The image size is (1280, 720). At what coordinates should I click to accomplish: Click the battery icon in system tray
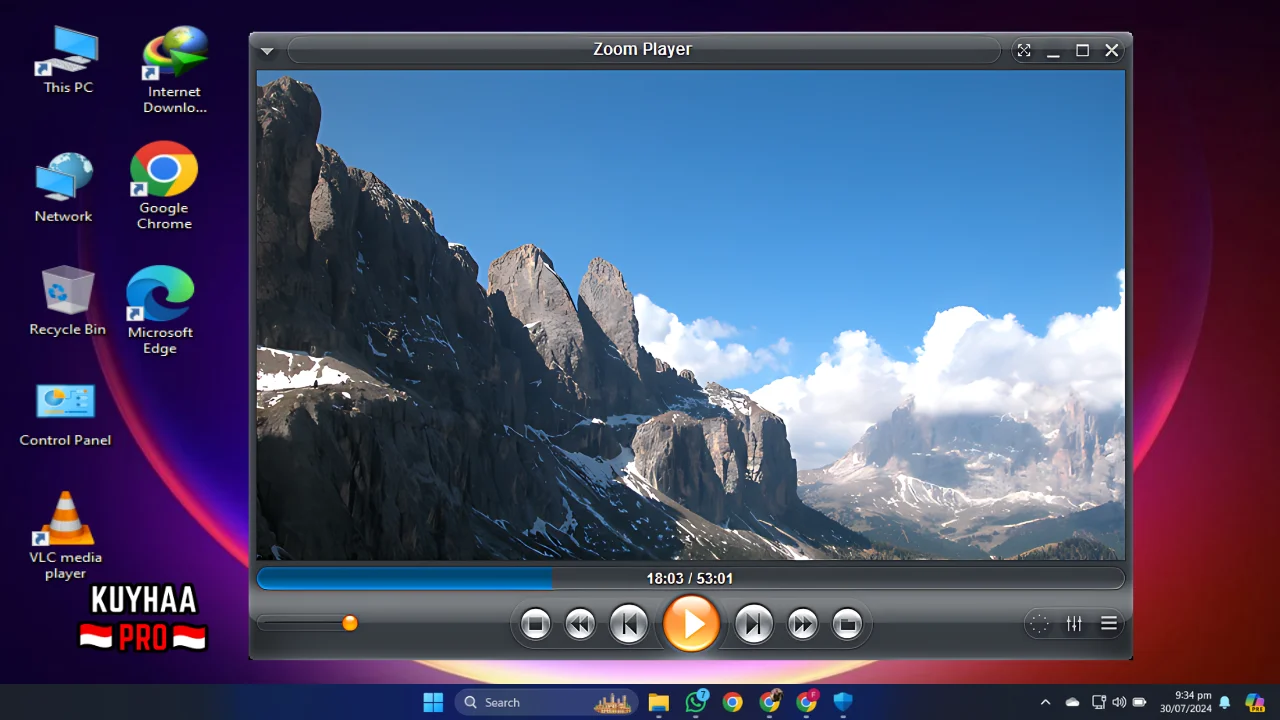coord(1139,702)
